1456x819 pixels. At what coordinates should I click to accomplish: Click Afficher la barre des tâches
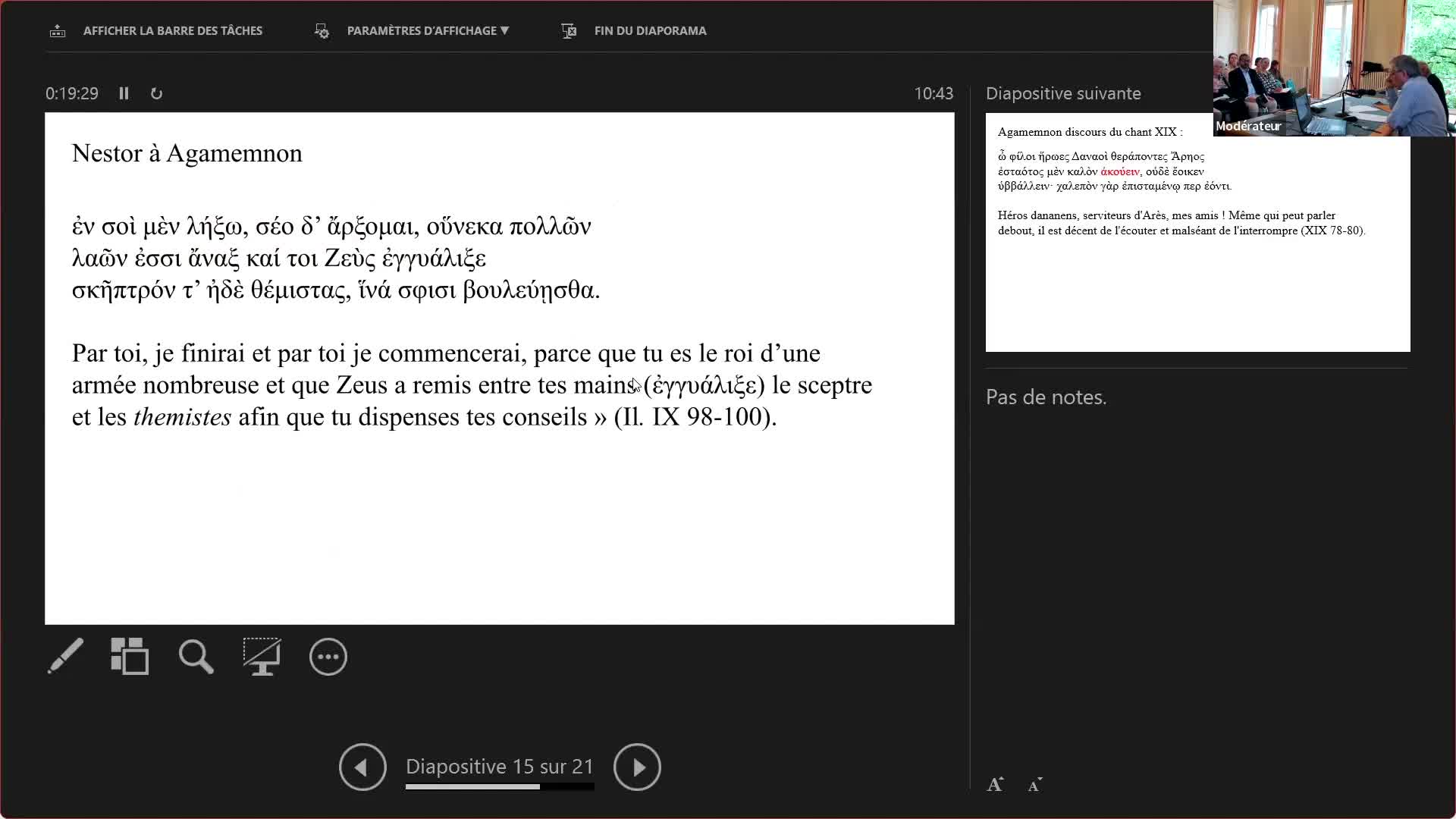tap(172, 31)
